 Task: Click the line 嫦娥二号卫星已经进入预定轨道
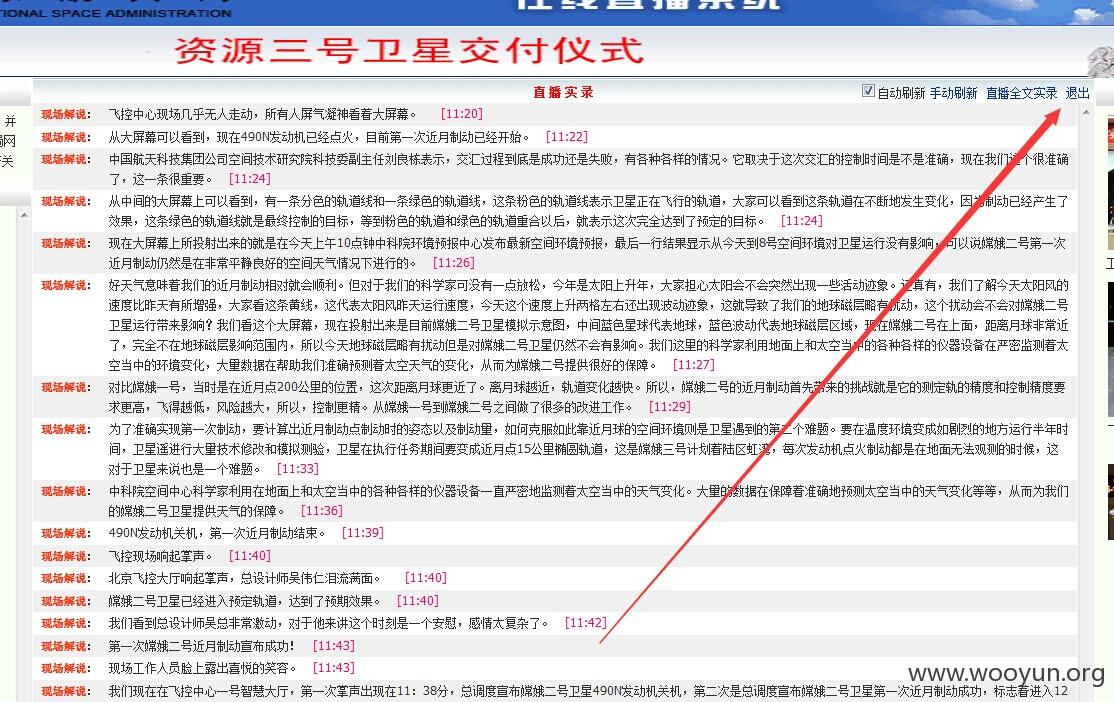coord(244,601)
